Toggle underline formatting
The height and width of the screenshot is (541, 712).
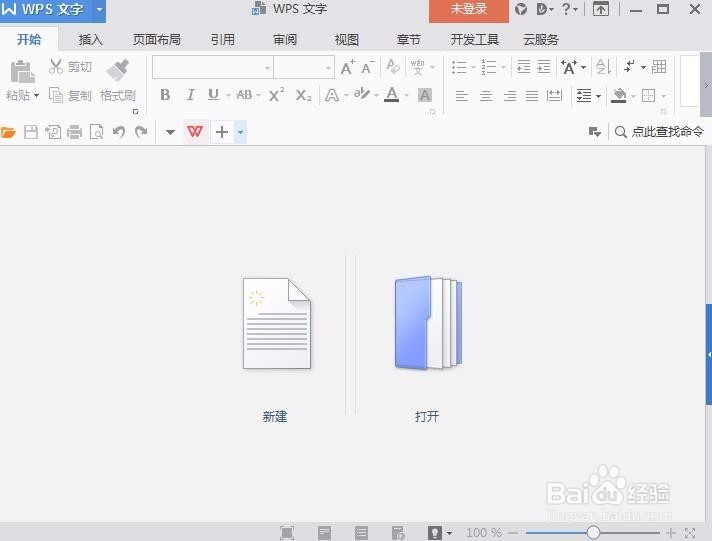[x=213, y=95]
